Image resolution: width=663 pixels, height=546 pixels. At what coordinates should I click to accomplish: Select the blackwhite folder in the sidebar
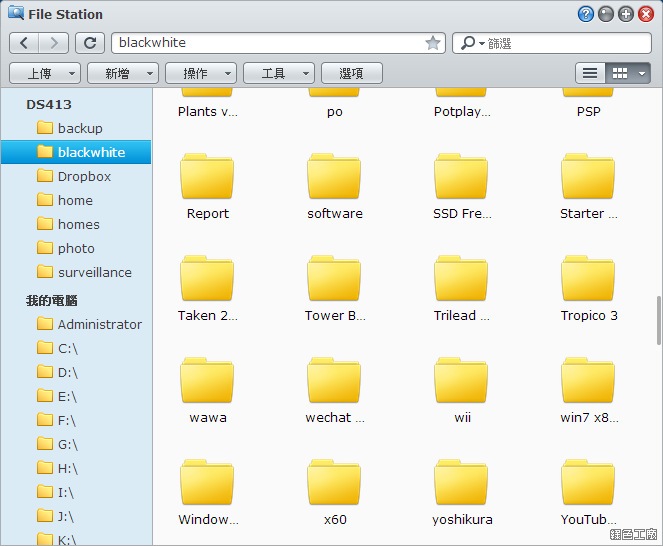tap(76, 152)
